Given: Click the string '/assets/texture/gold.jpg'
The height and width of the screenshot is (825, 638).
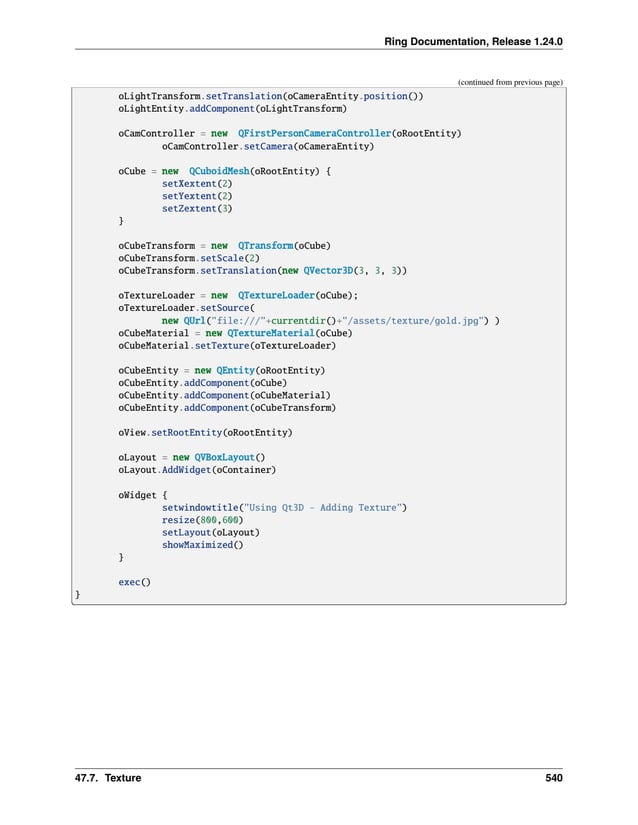Looking at the screenshot, I should [412, 320].
